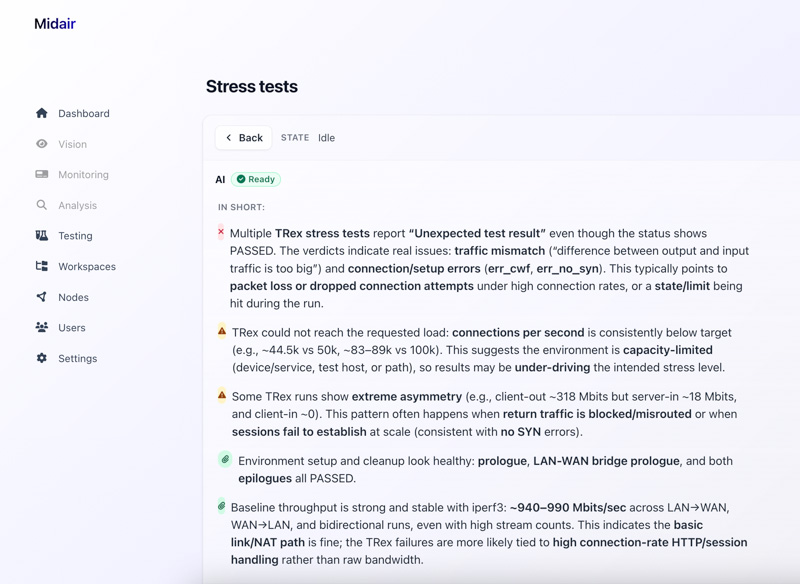Open the Settings menu label
The image size is (800, 584).
click(77, 358)
